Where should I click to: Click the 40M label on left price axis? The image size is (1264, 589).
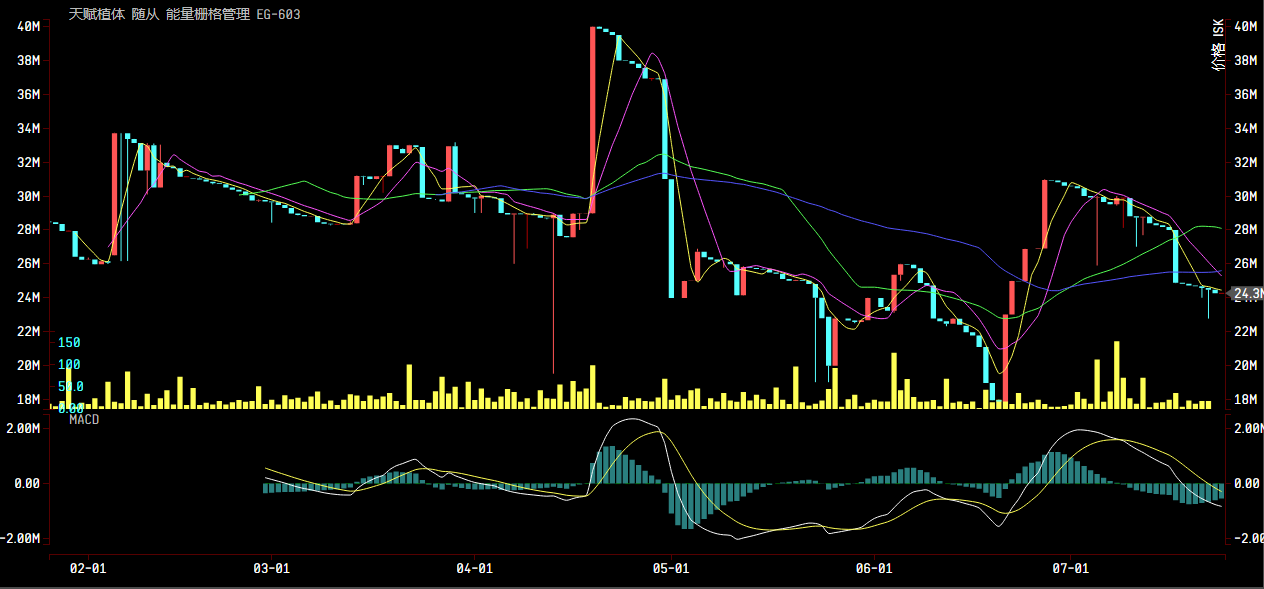click(x=28, y=27)
